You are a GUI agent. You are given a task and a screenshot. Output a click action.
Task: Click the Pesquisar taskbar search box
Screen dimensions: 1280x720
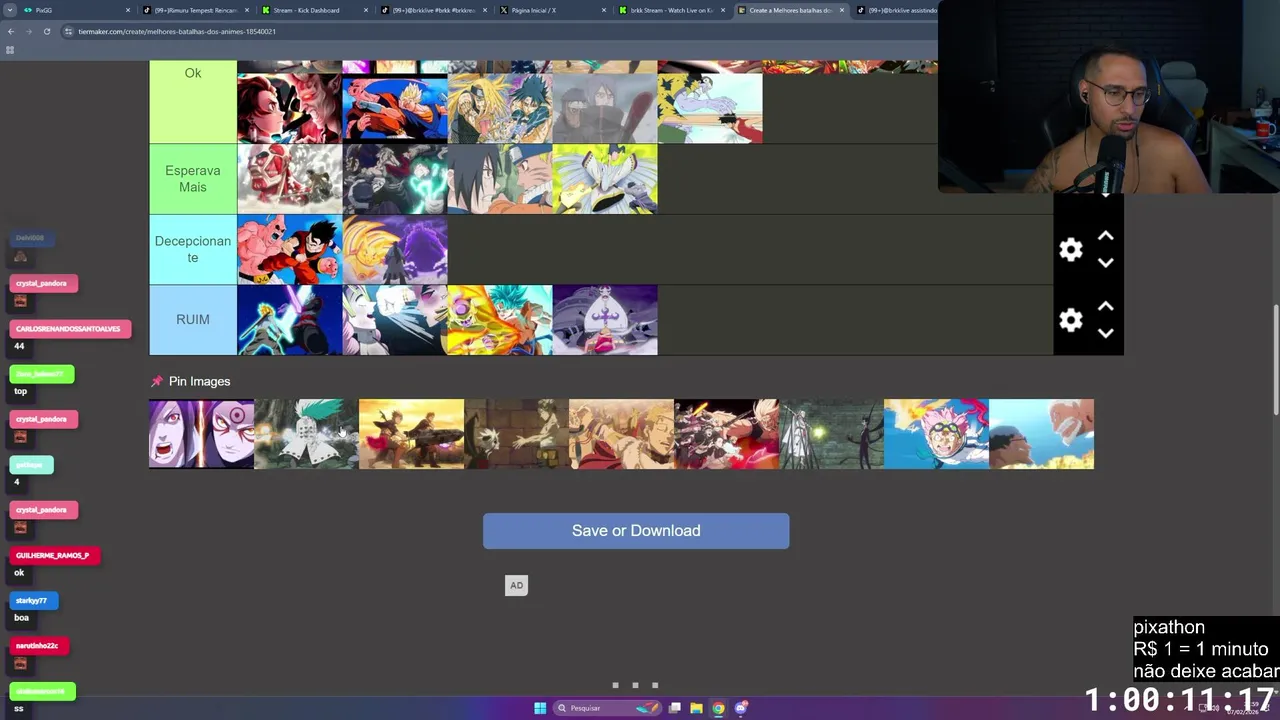(608, 708)
